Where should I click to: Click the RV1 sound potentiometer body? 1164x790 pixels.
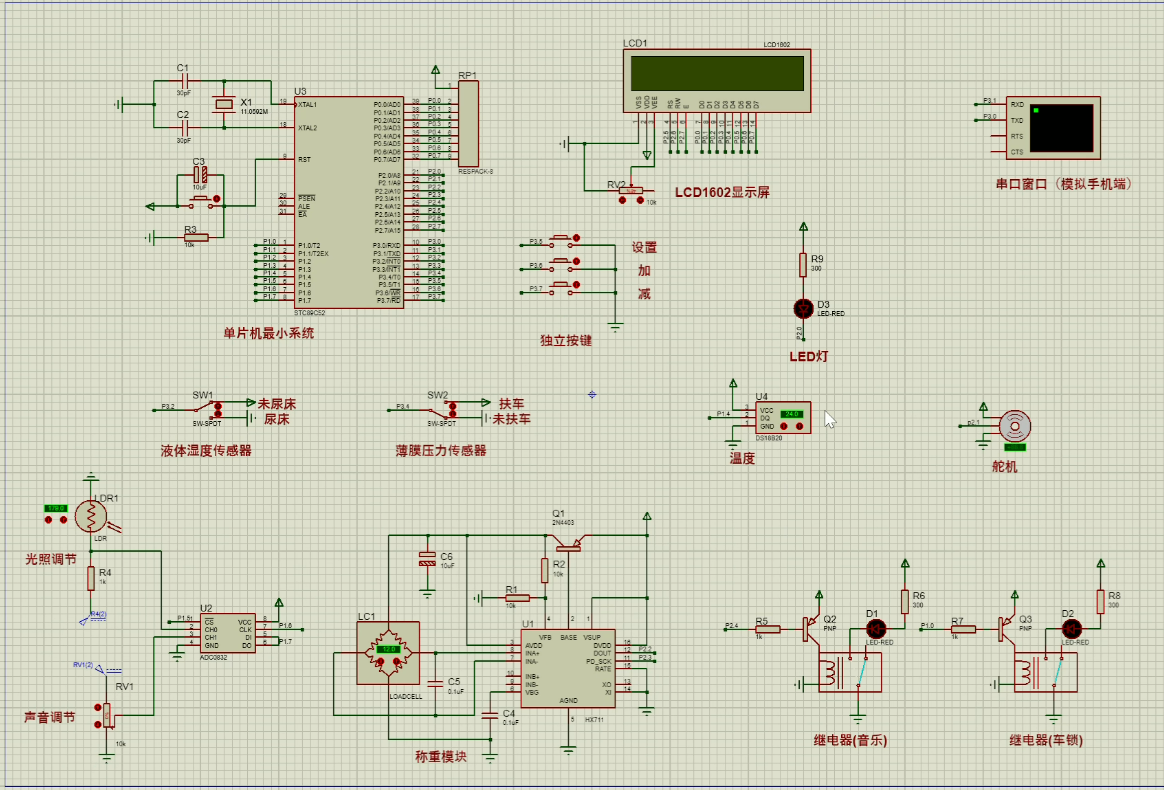108,716
